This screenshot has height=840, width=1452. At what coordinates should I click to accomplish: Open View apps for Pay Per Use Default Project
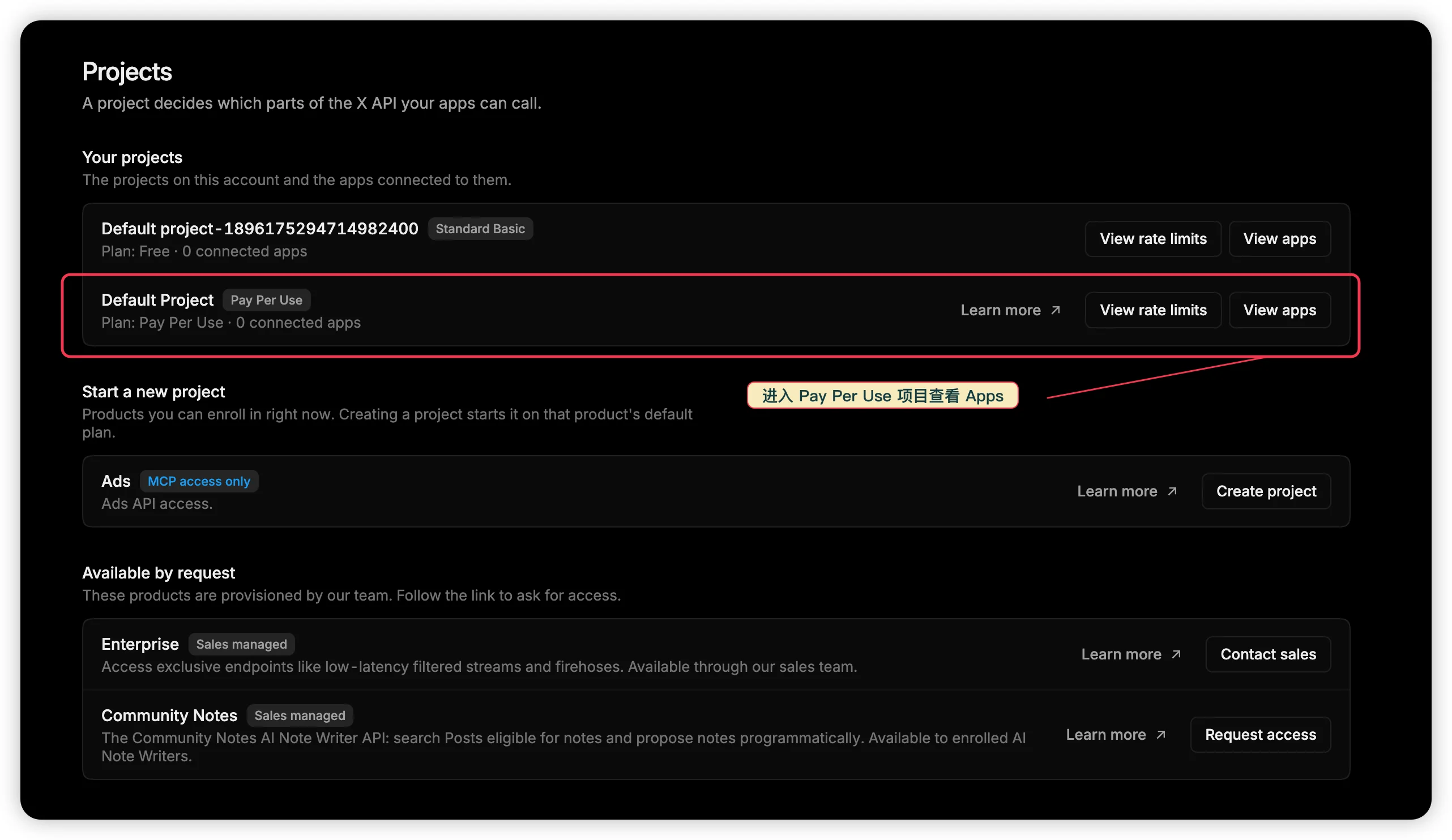click(1280, 310)
